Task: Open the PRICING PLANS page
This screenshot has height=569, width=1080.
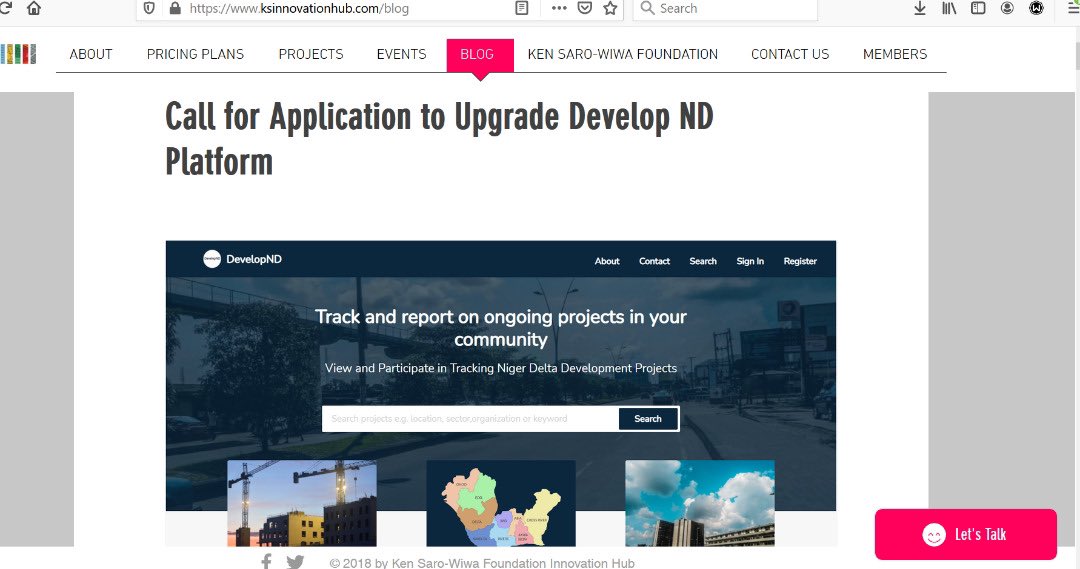Action: (x=196, y=54)
